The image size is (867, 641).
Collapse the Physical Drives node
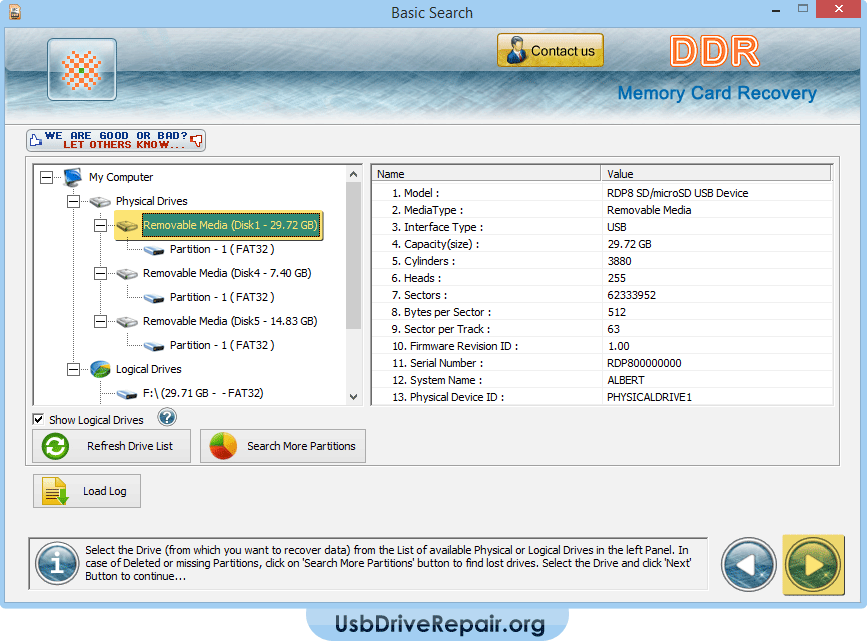pyautogui.click(x=74, y=201)
